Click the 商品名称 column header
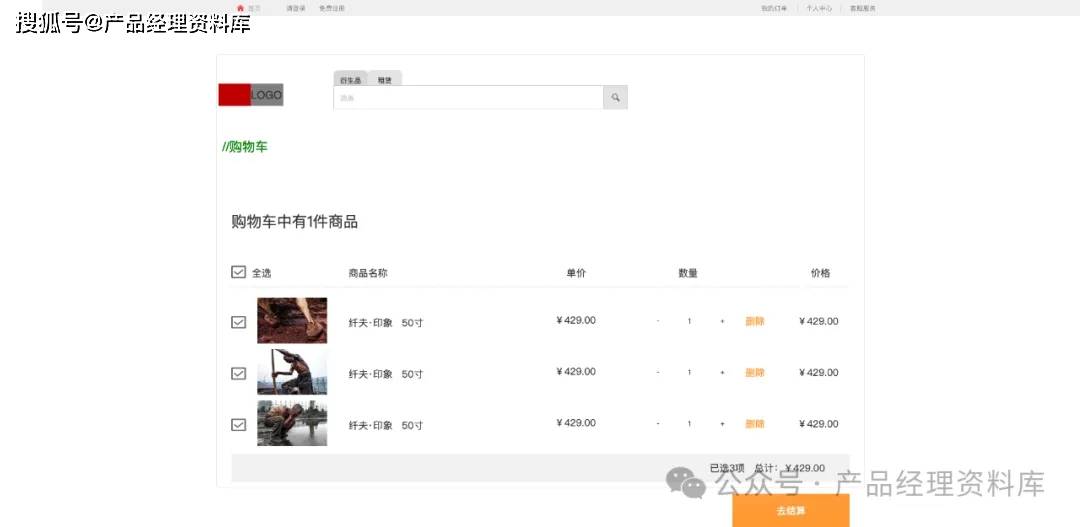The image size is (1080, 527). point(368,273)
